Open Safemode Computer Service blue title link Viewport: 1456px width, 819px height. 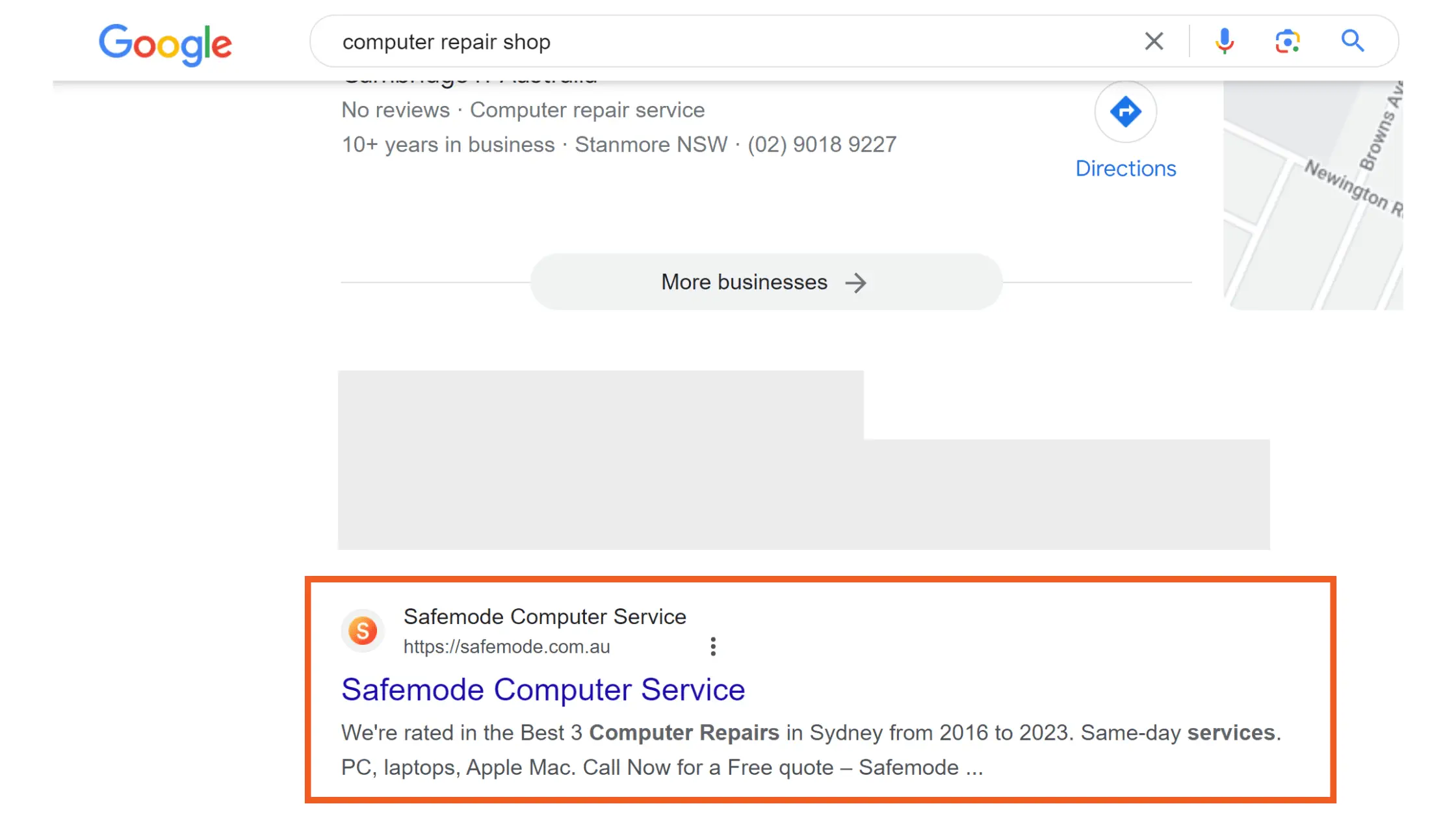tap(543, 690)
